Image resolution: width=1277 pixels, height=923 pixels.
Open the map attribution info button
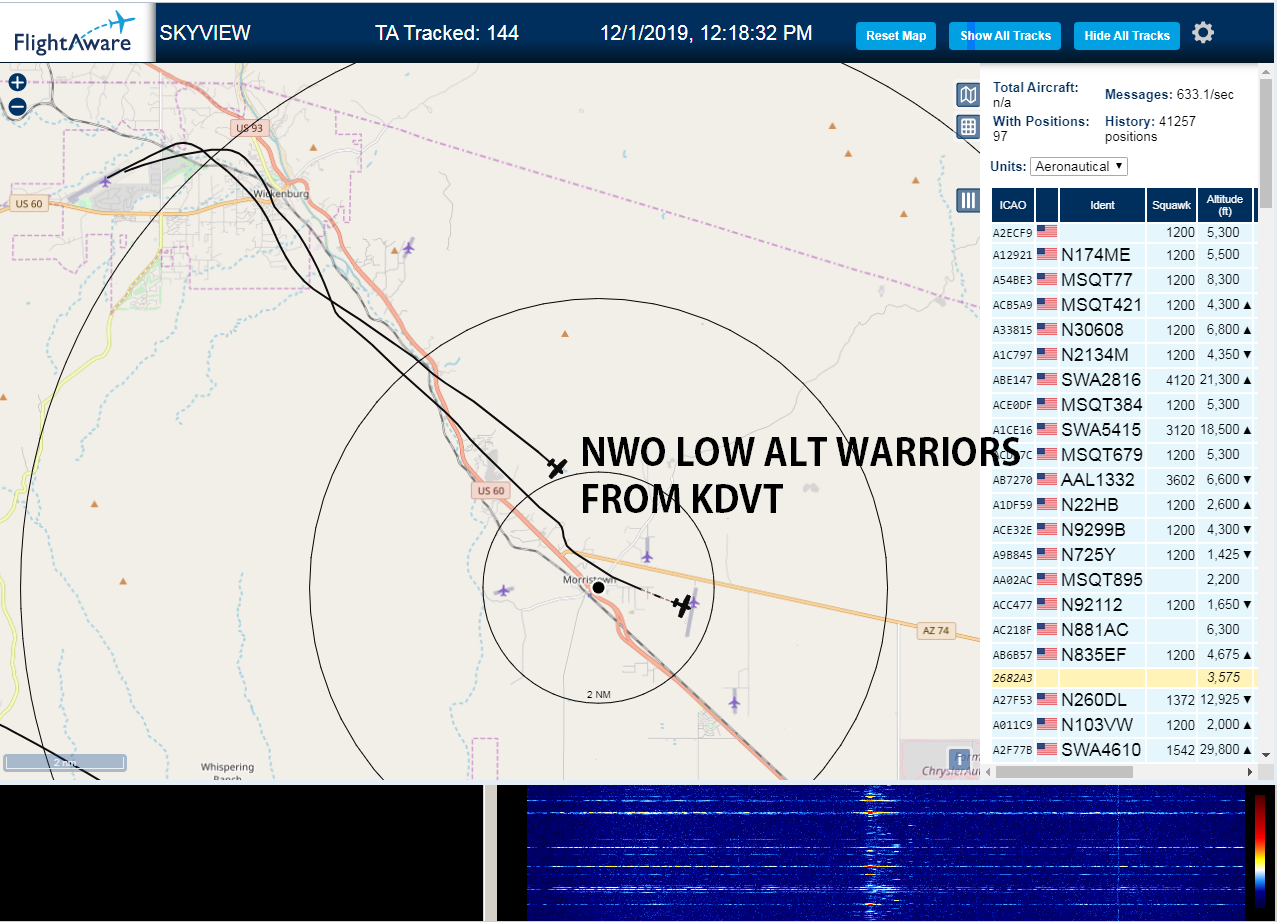(x=959, y=759)
